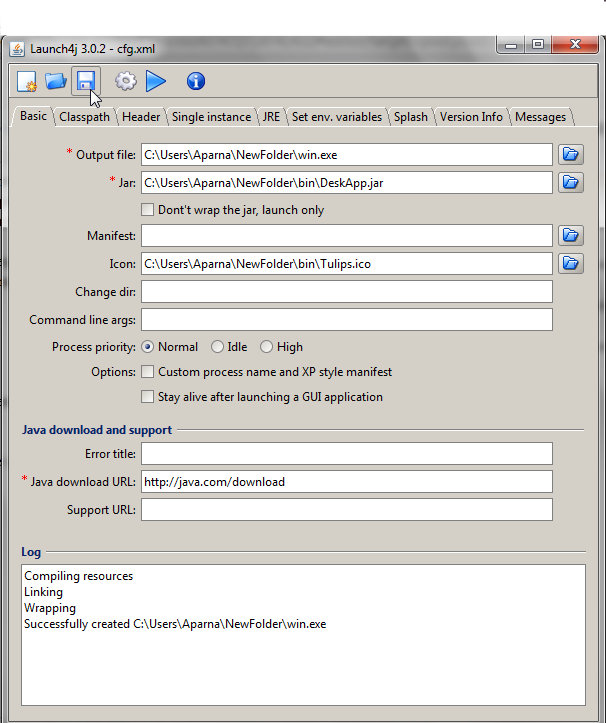Save configuration using floppy disk icon
This screenshot has height=723, width=606.
pos(86,81)
